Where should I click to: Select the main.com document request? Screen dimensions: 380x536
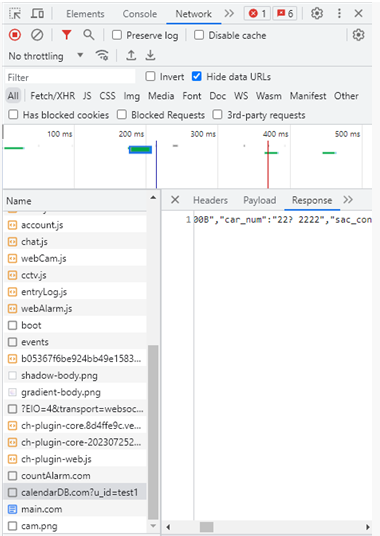75,509
